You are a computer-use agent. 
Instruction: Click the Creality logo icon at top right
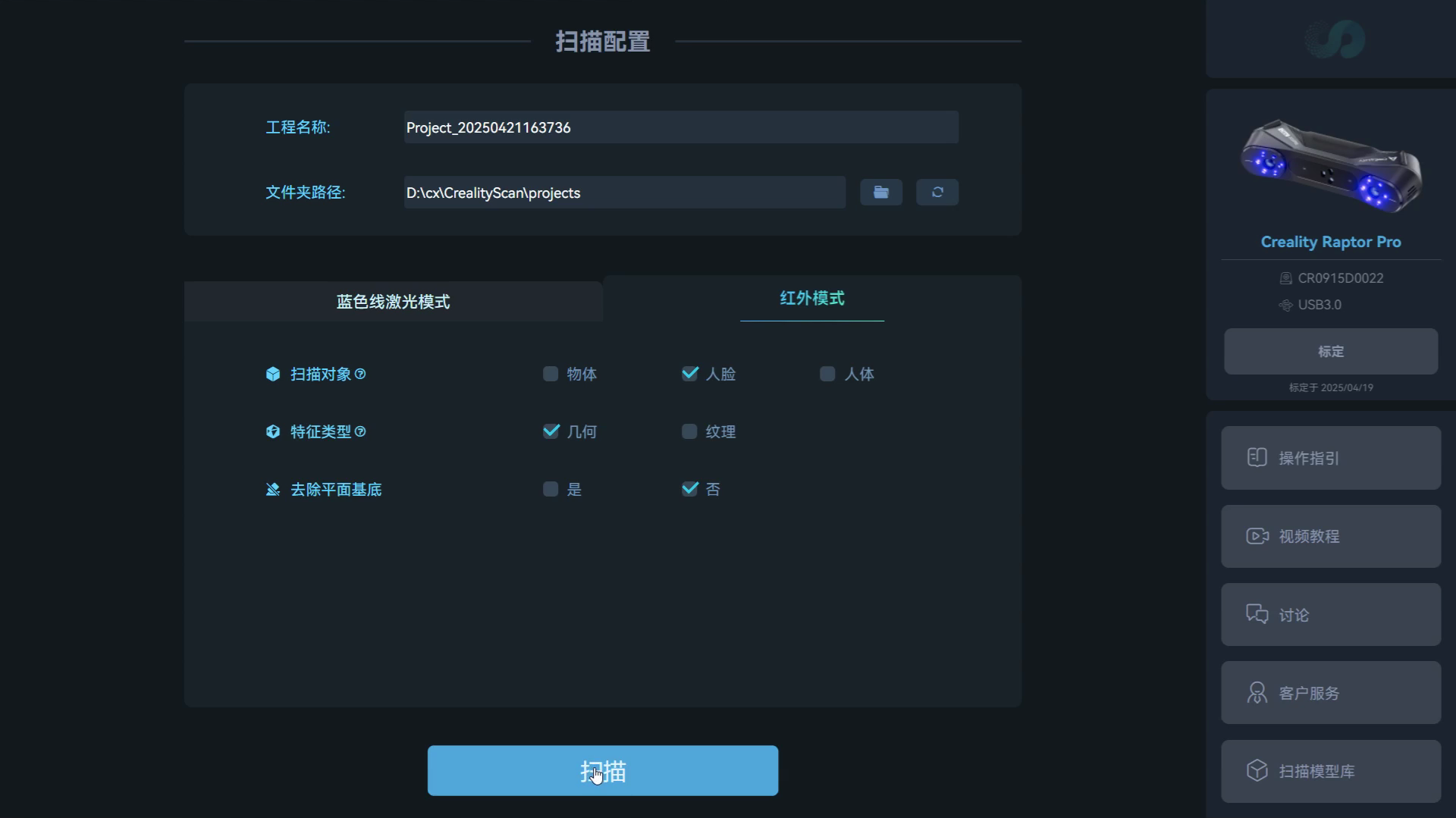point(1335,39)
